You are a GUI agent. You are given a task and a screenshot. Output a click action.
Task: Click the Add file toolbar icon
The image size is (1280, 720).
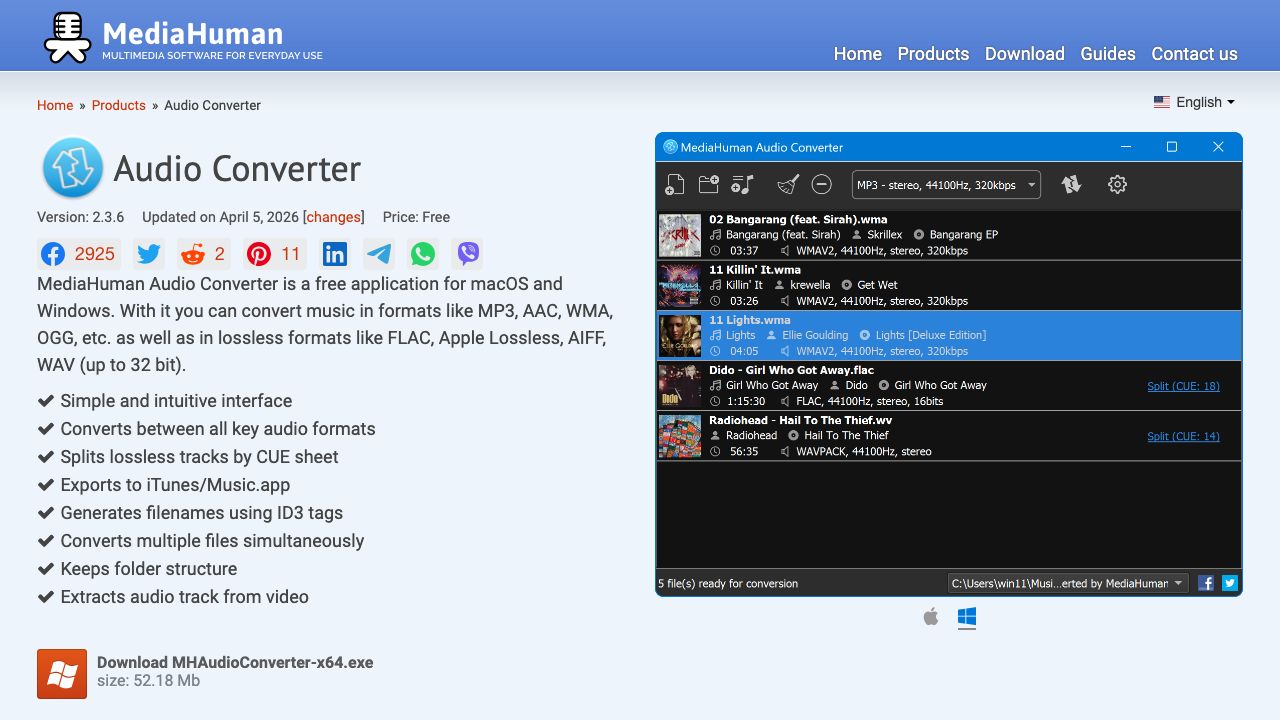[675, 184]
